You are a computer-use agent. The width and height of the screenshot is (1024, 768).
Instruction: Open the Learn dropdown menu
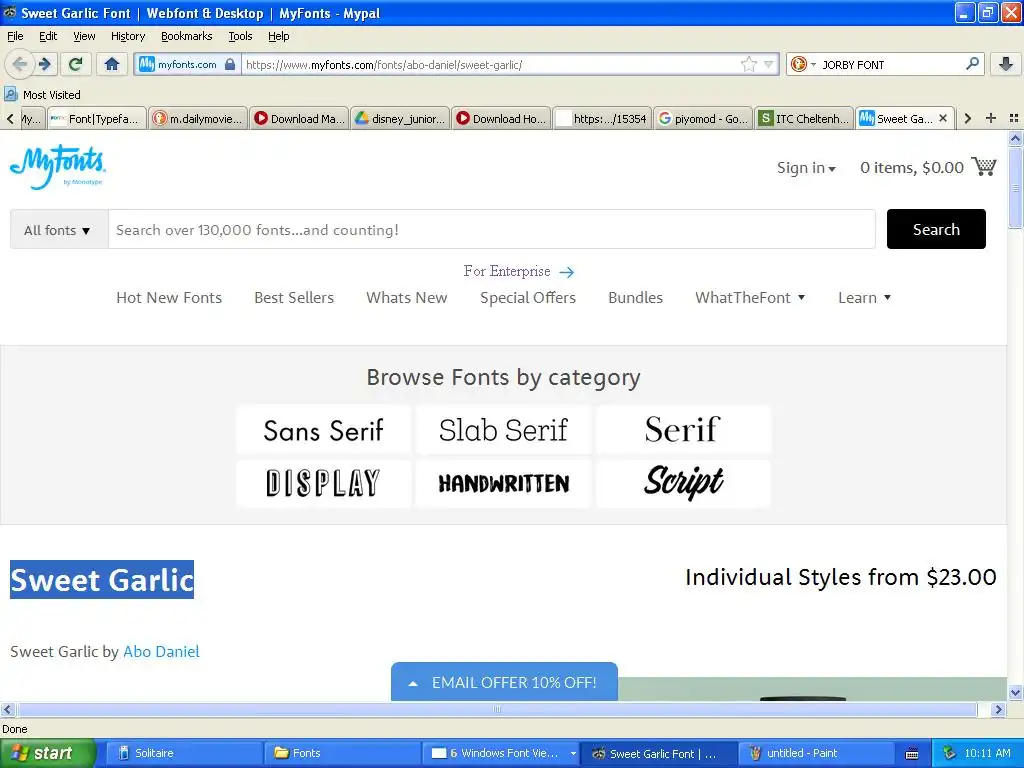[864, 298]
